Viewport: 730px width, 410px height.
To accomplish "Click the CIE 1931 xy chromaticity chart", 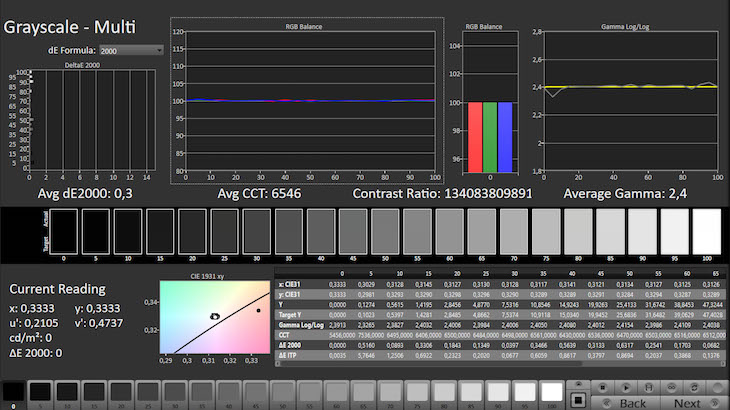I will [214, 317].
